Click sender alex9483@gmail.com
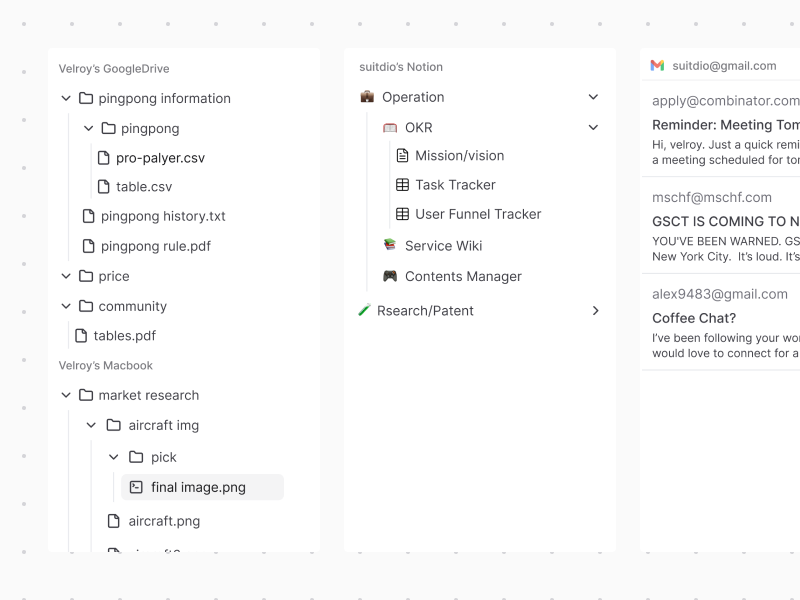Screen dimensions: 800x600 [x=720, y=294]
